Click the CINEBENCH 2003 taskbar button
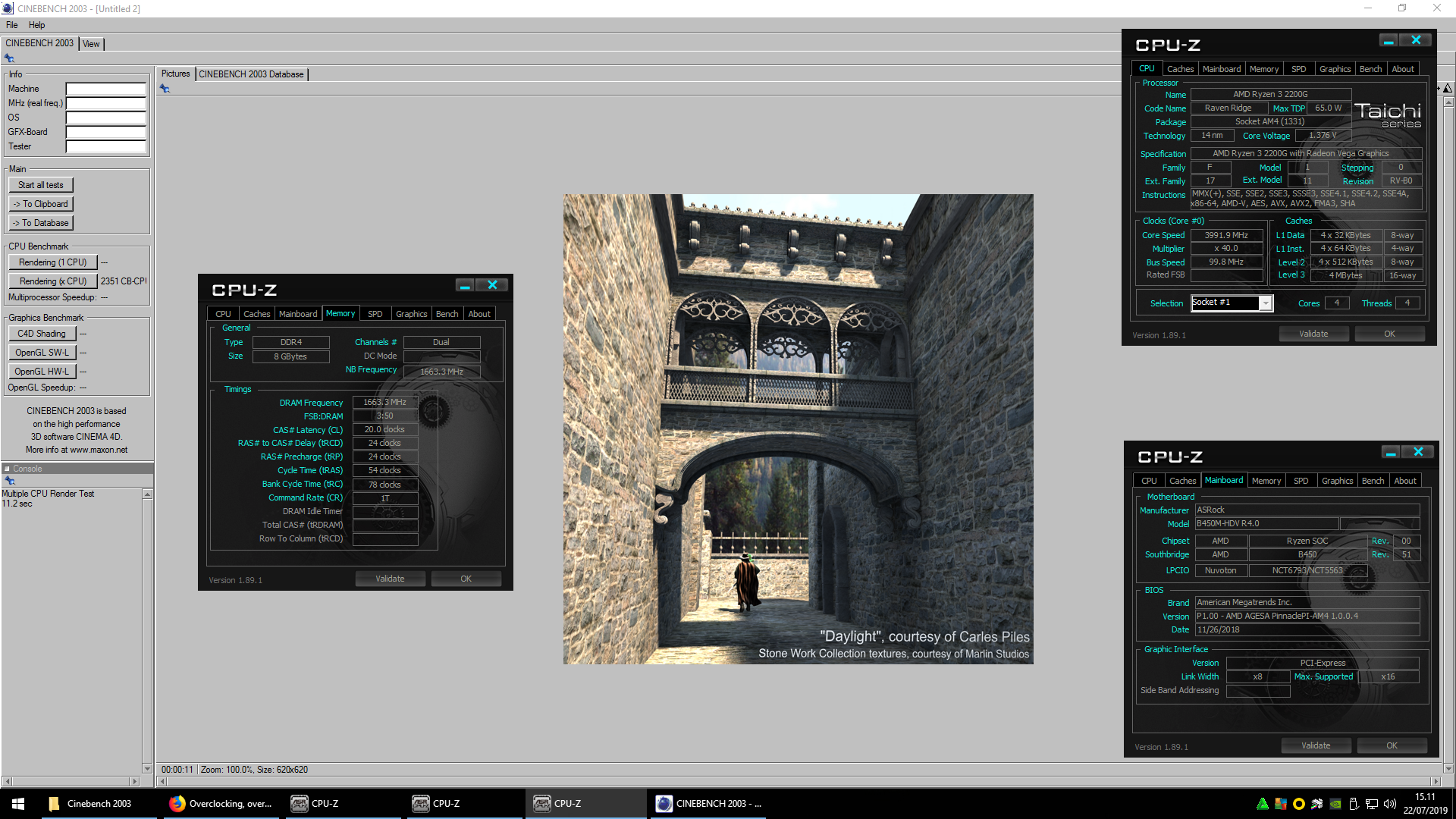Screen dimensions: 1456x819 [707, 804]
